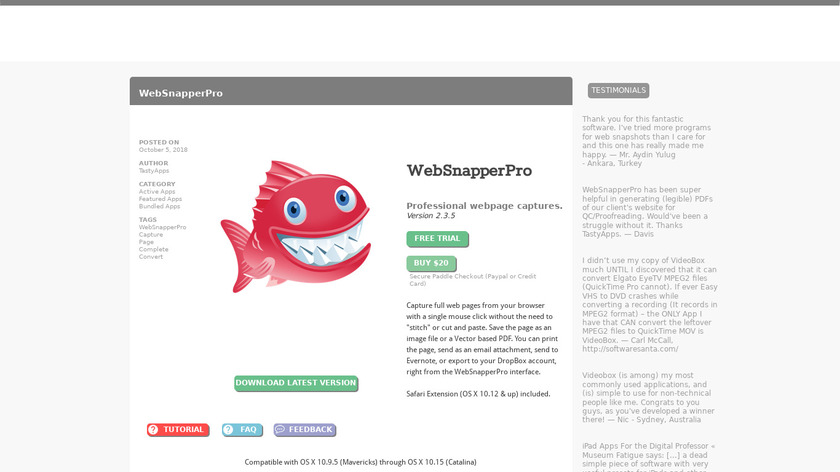Click the FAQ question mark icon
840x472 pixels.
(228, 430)
